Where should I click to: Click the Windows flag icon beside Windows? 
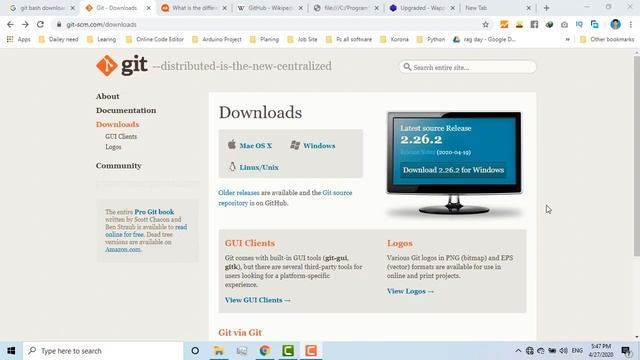[x=295, y=145]
